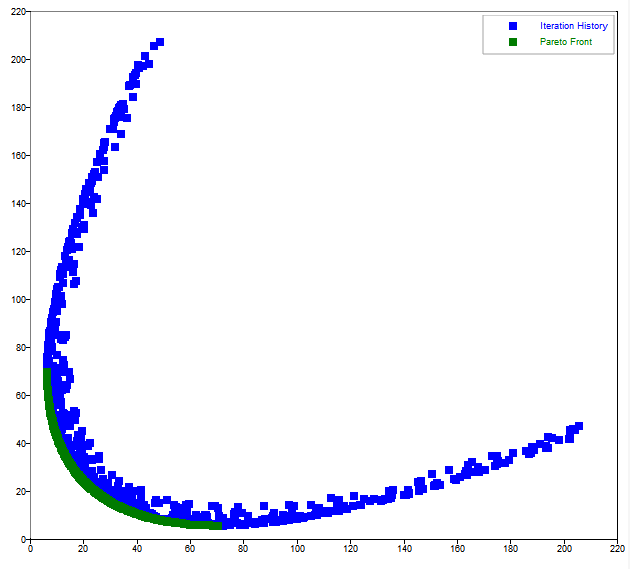This screenshot has width=630, height=569.
Task: Select the 40 tick label on horizontal axis
Action: (x=137, y=549)
